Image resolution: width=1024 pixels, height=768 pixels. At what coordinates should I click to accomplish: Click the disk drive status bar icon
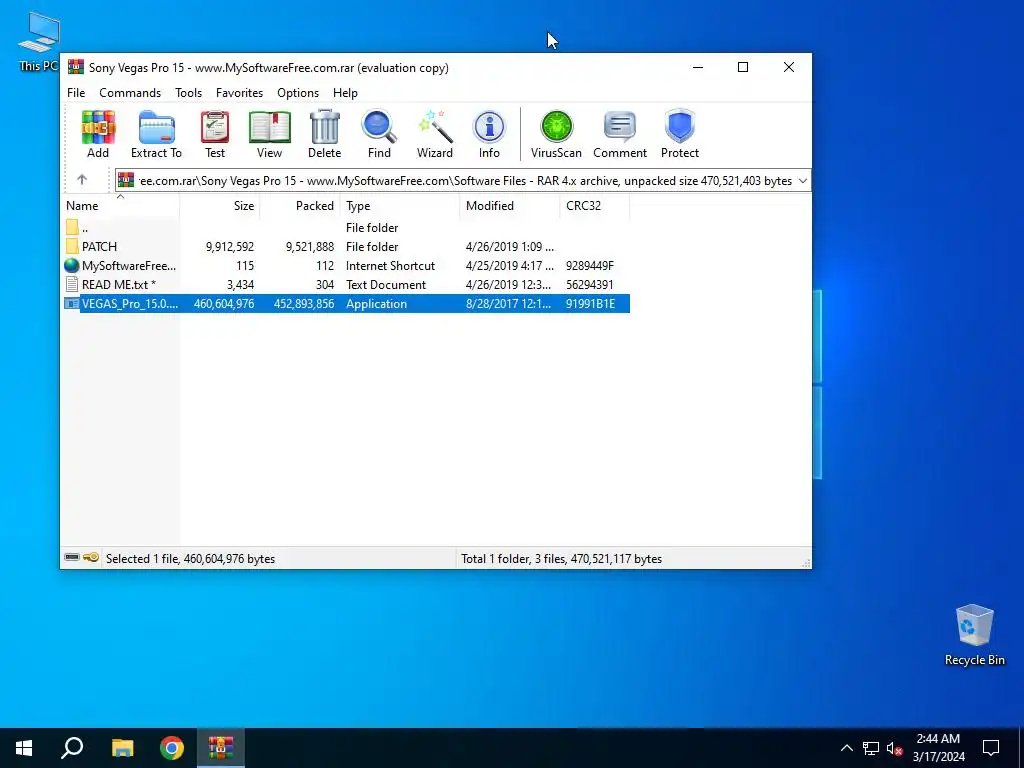[x=72, y=558]
